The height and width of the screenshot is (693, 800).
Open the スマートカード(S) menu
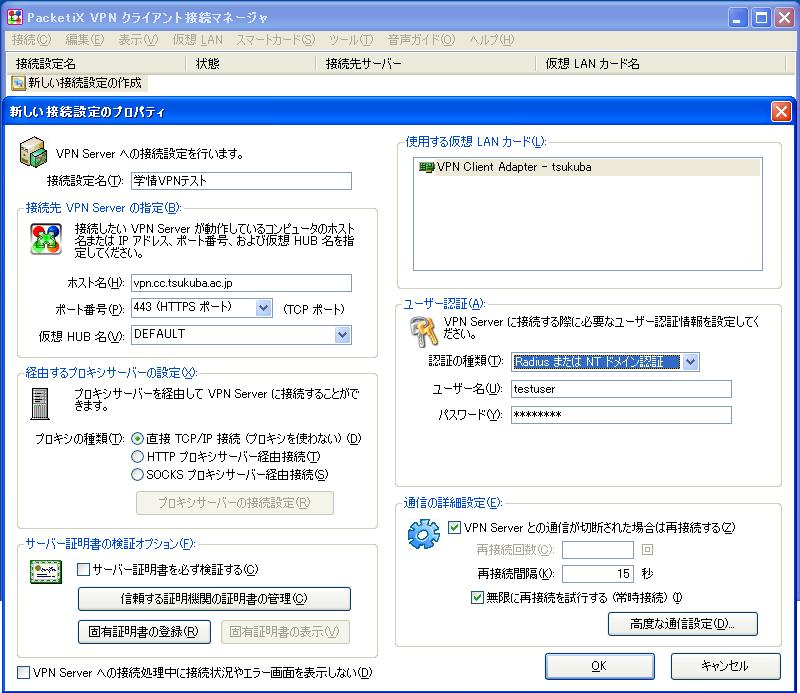point(276,39)
